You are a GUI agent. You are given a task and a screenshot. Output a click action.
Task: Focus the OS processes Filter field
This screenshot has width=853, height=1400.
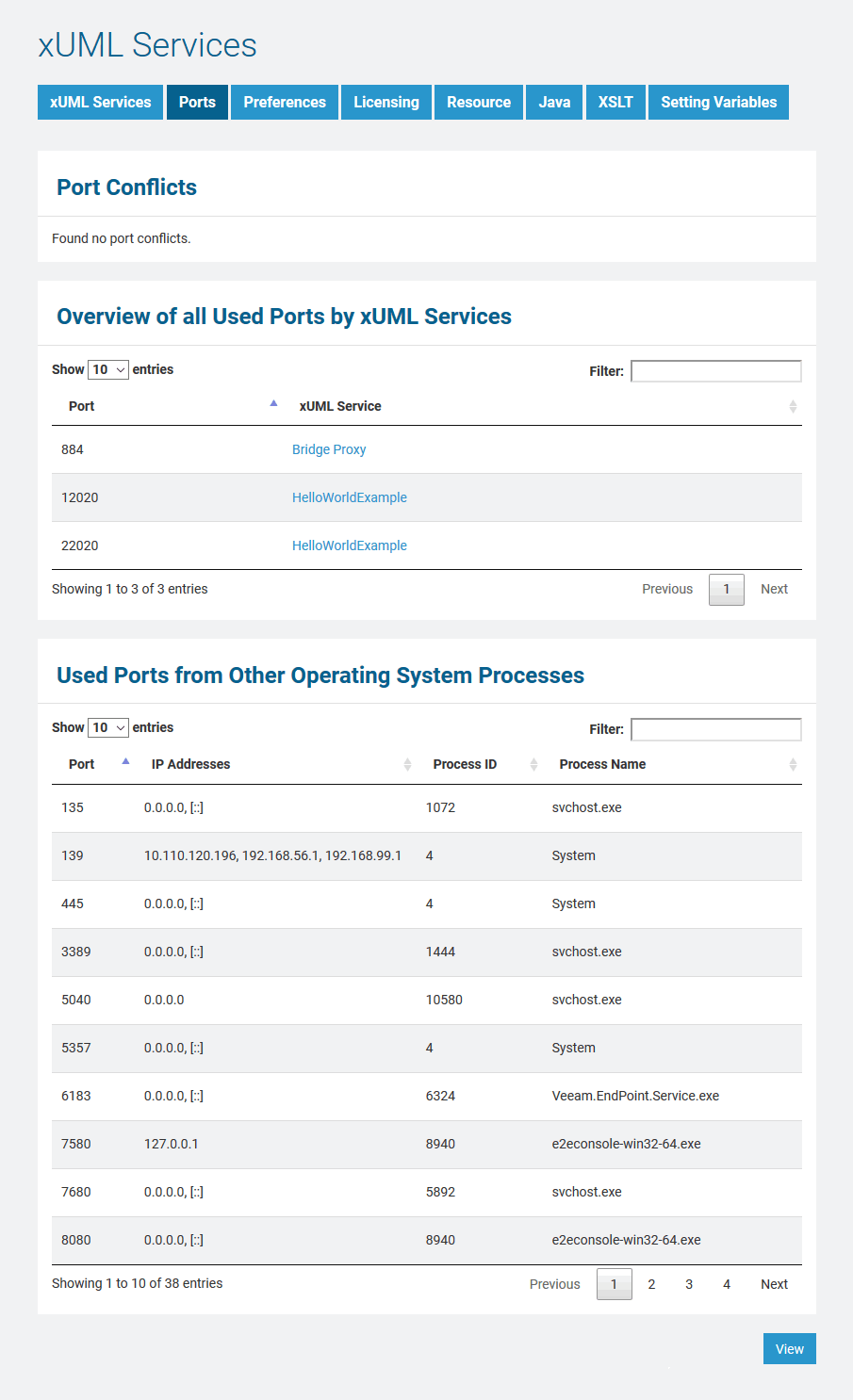coord(716,729)
